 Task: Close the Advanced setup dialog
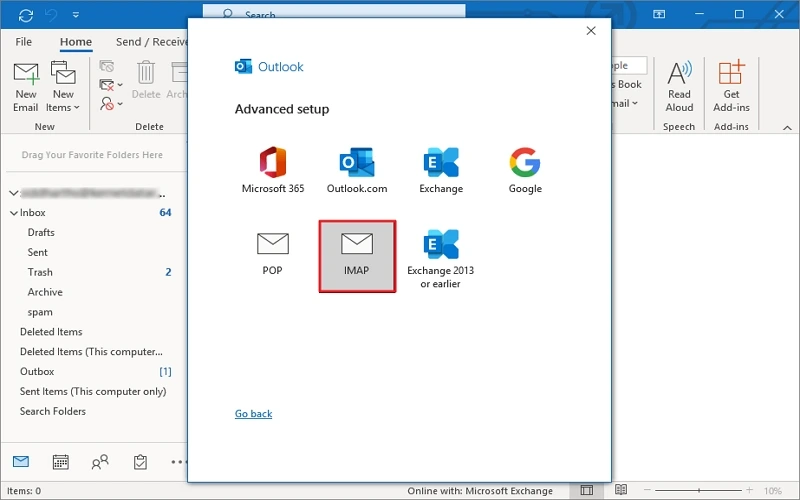point(591,31)
